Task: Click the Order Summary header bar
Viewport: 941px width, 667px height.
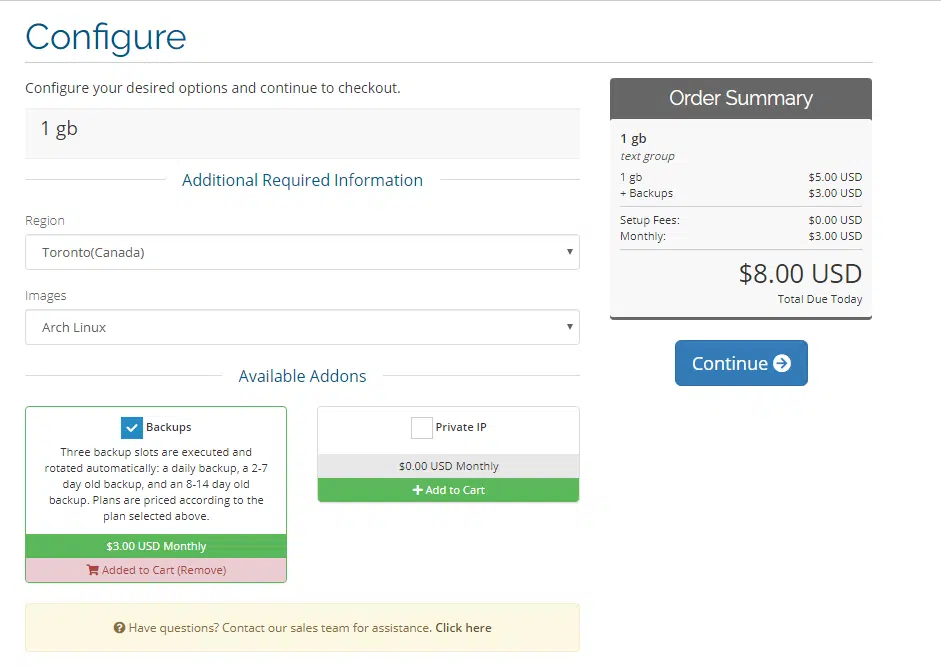Action: 740,98
